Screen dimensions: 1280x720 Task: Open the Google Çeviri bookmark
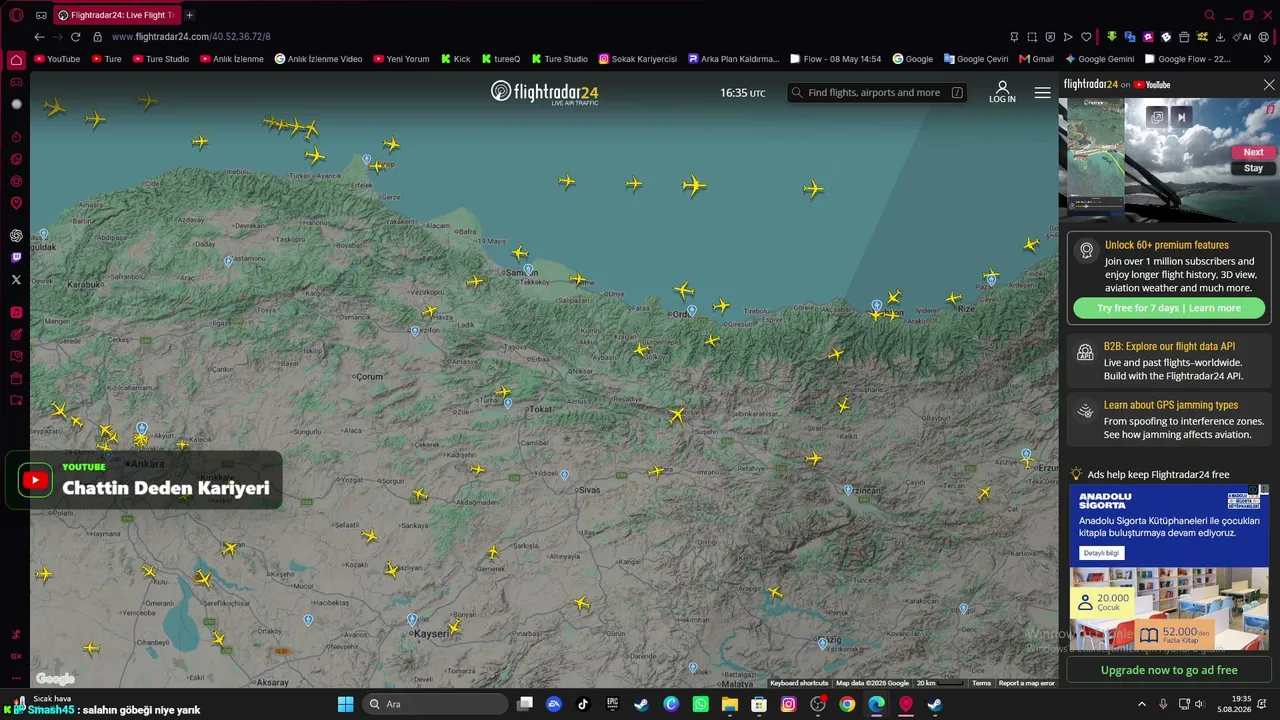[976, 59]
